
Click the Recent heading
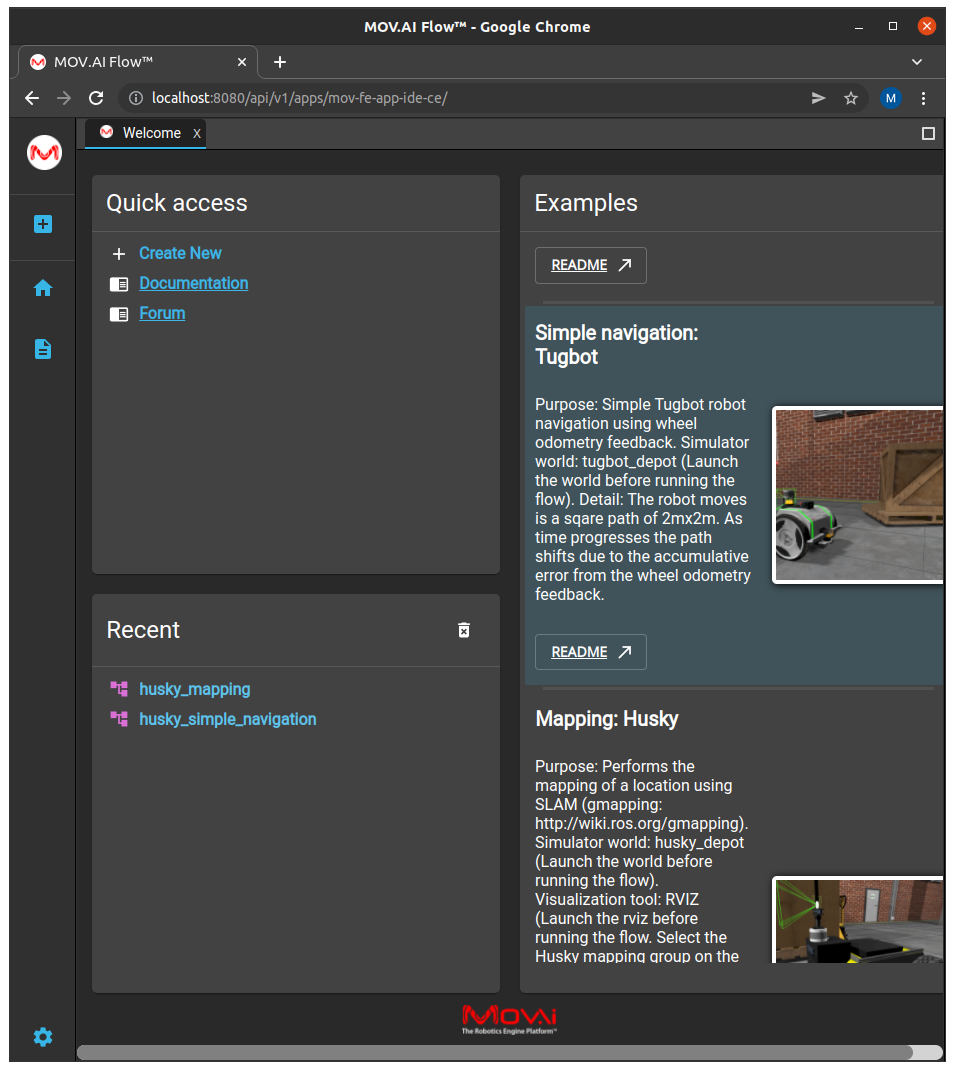coord(143,630)
